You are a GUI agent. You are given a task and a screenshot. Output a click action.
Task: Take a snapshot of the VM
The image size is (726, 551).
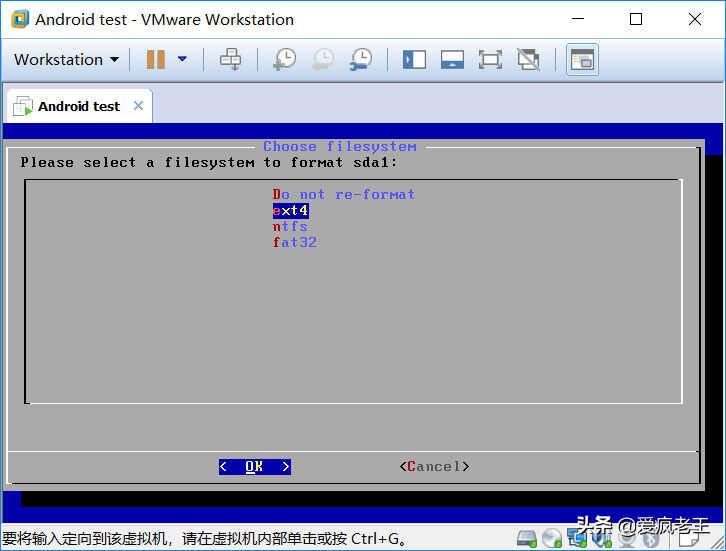285,60
